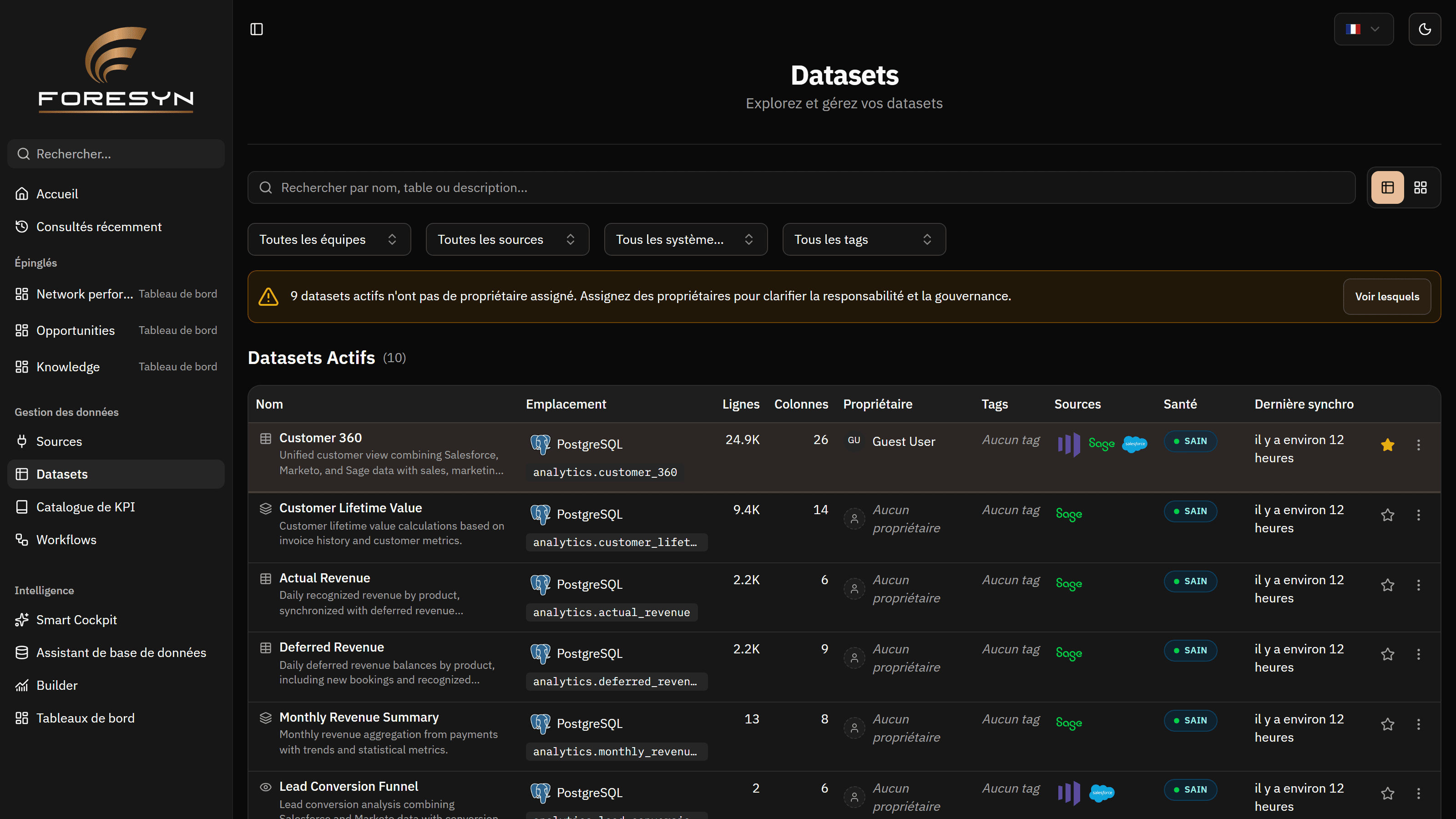Click the Voir lesquels button

tap(1387, 297)
